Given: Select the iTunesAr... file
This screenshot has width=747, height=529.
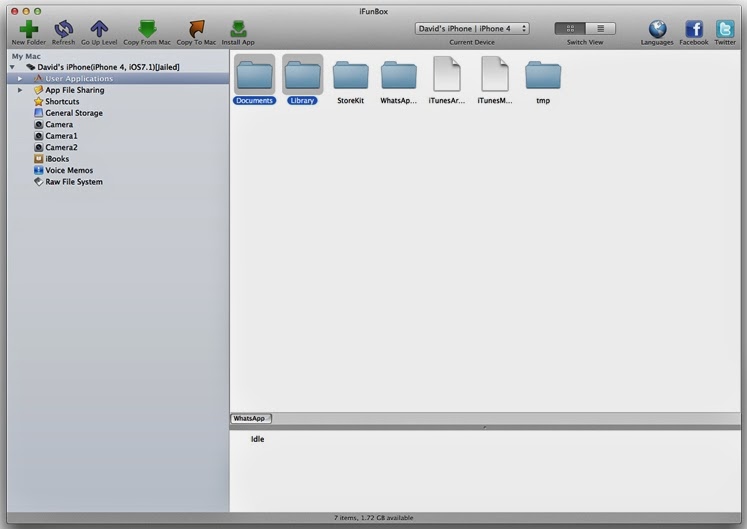Looking at the screenshot, I should [447, 80].
